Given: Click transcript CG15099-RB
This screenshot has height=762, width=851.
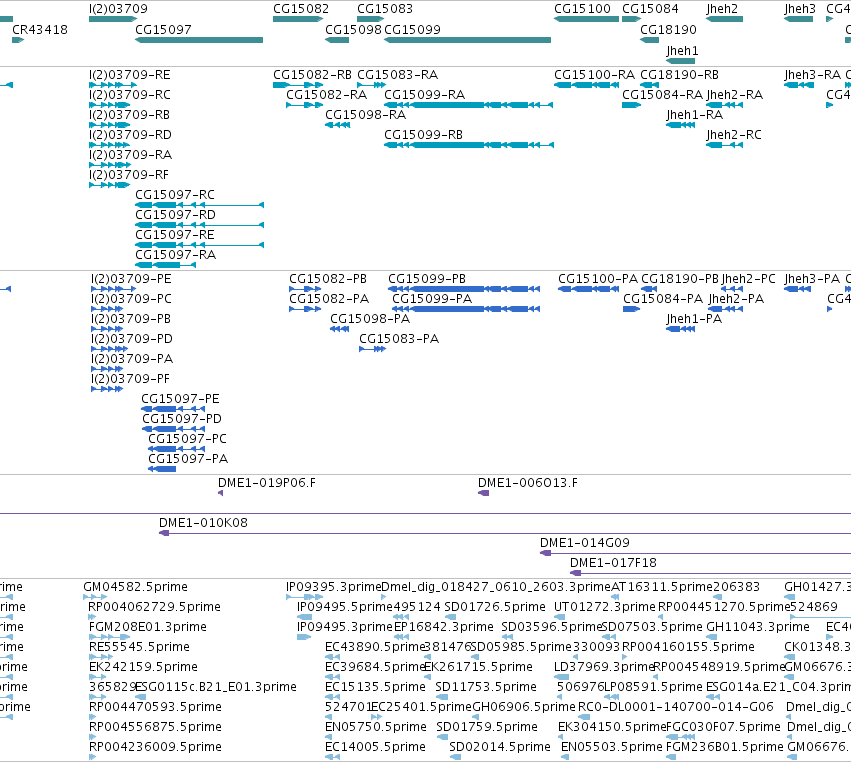Looking at the screenshot, I should pos(469,145).
